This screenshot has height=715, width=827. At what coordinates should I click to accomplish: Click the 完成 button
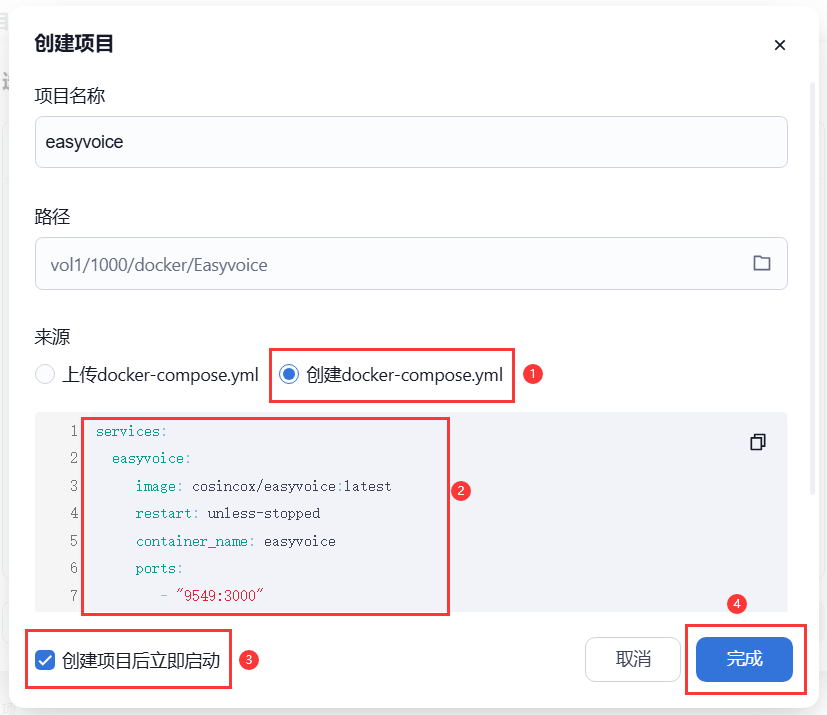[744, 659]
